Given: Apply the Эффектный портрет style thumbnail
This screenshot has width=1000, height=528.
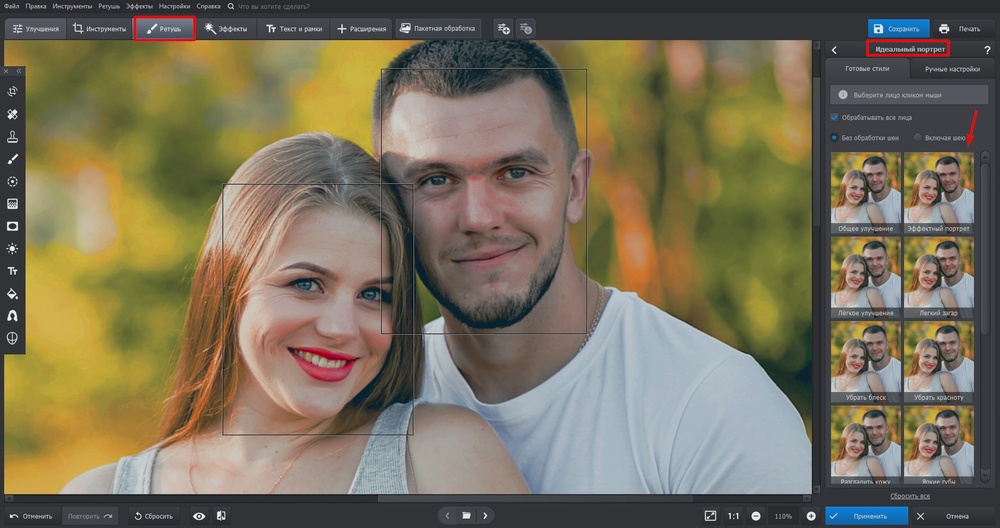Looking at the screenshot, I should [938, 193].
